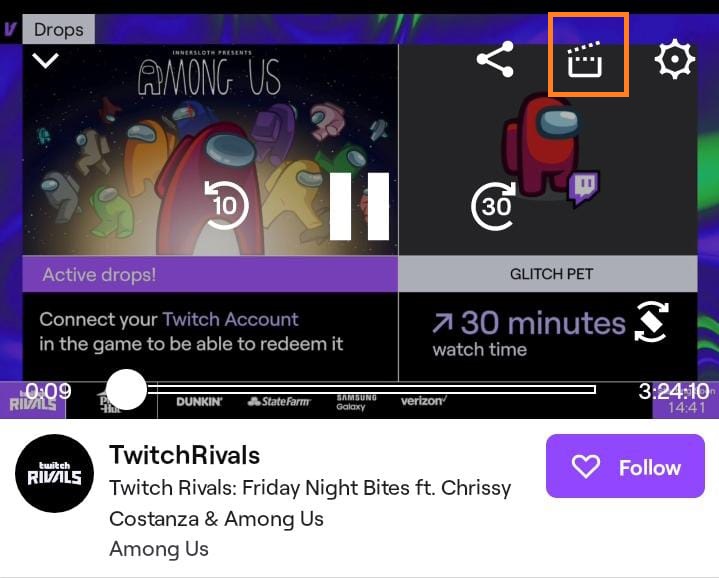This screenshot has width=719, height=578.
Task: Click the TwitchRivals channel name
Action: 184,455
